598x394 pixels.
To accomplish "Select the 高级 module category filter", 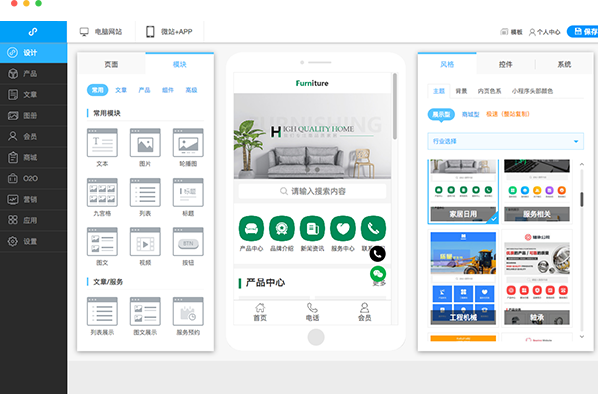I will point(191,90).
